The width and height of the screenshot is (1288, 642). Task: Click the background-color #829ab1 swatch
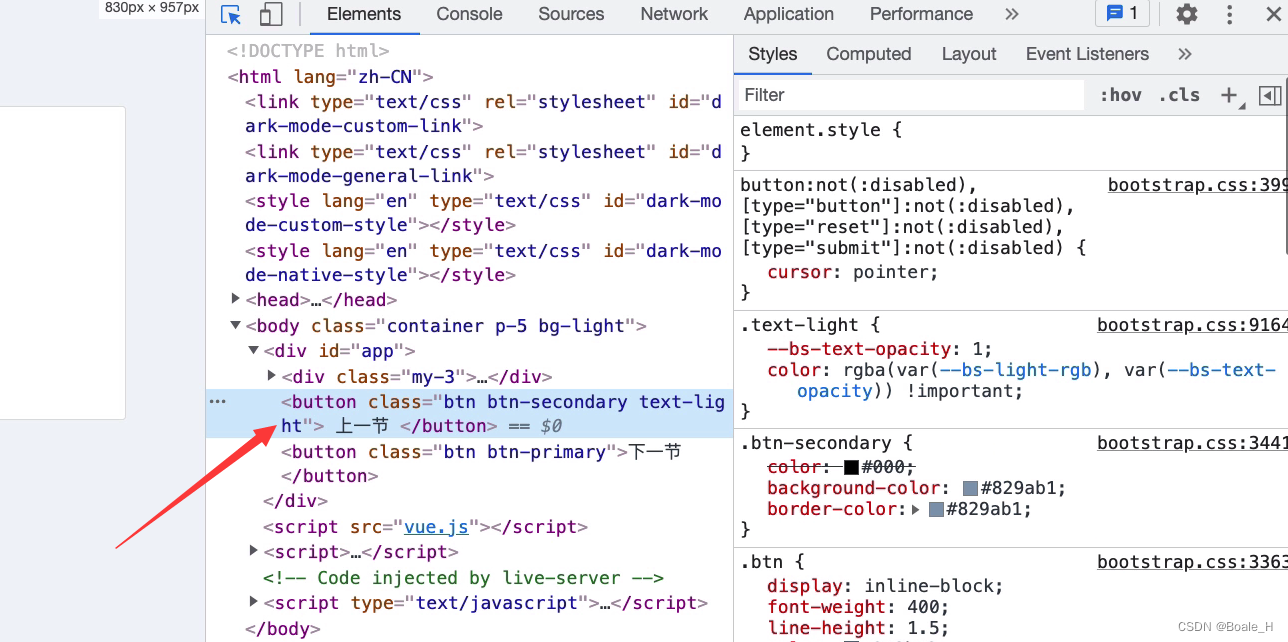970,488
